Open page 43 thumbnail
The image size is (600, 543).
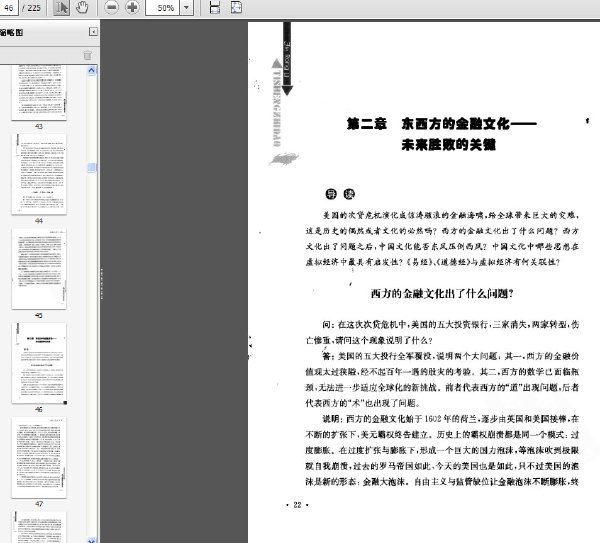point(39,92)
